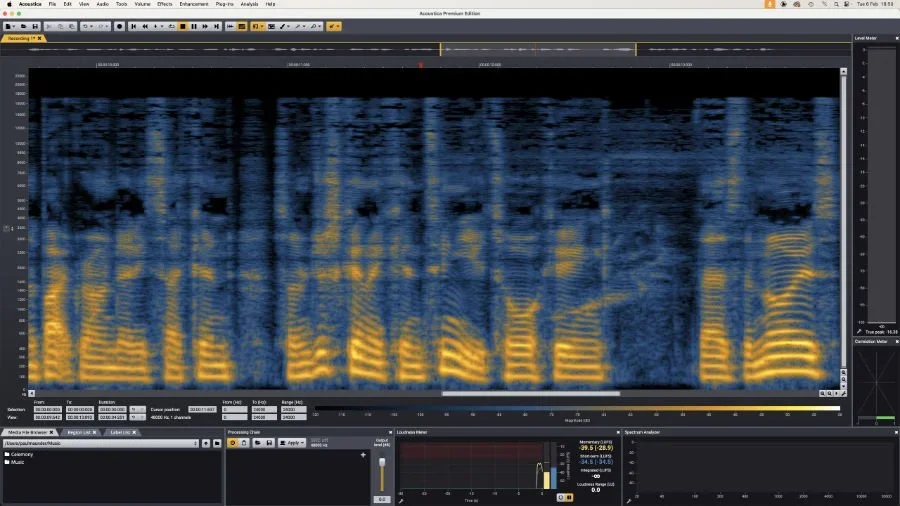Click the Open file folder icon
Viewport: 900px width, 506px height.
coord(24,26)
